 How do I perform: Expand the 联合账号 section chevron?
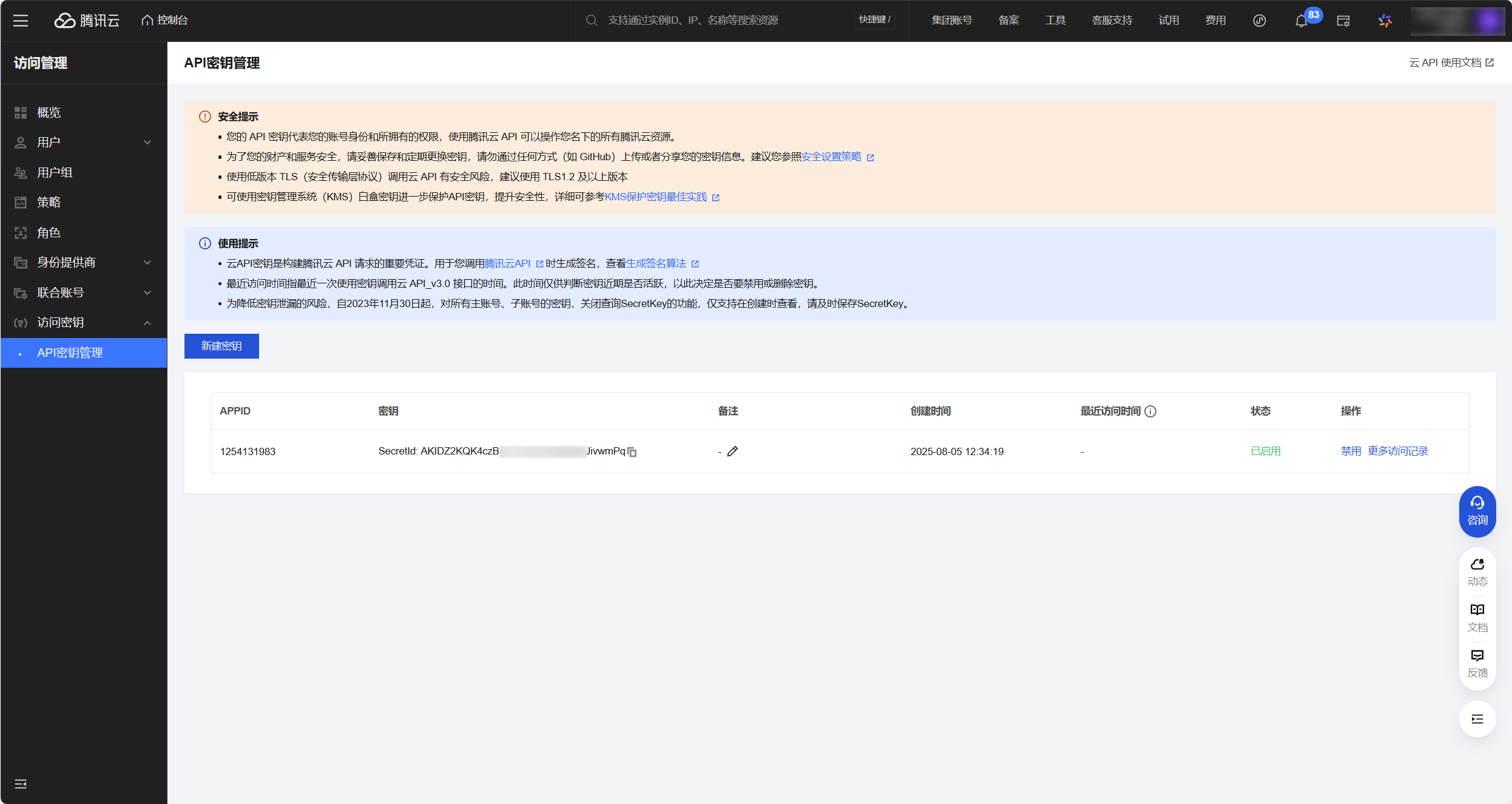[x=147, y=293]
